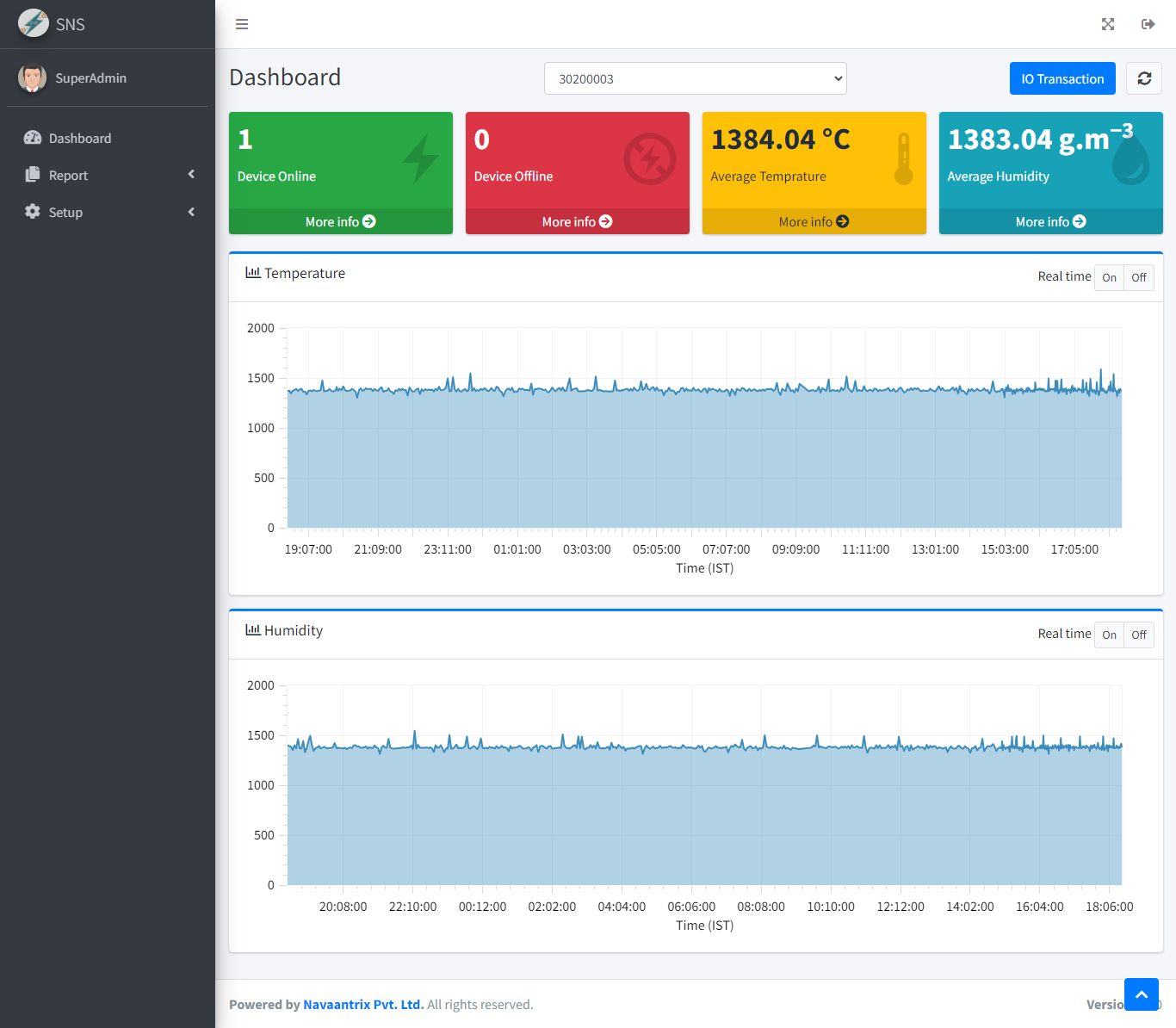Viewport: 1176px width, 1028px height.
Task: Click the 1384.04 °C average temperature value
Action: point(781,139)
